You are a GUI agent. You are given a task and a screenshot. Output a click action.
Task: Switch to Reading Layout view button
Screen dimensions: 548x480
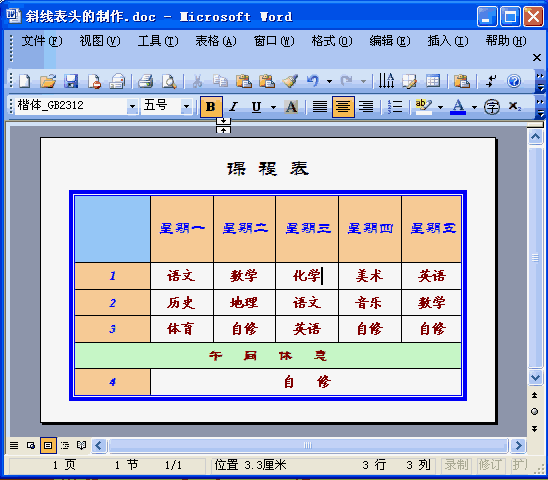point(81,445)
